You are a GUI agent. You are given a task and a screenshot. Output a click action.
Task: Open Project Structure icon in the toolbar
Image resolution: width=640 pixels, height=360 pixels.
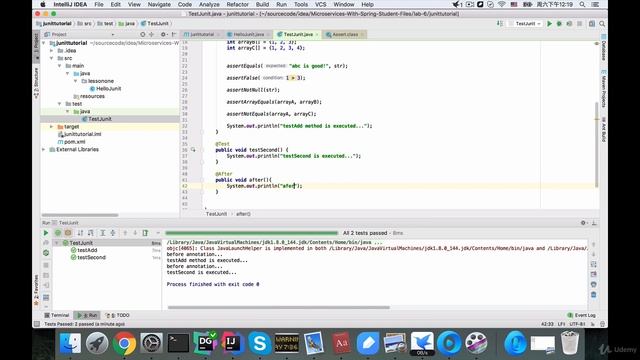click(x=591, y=24)
